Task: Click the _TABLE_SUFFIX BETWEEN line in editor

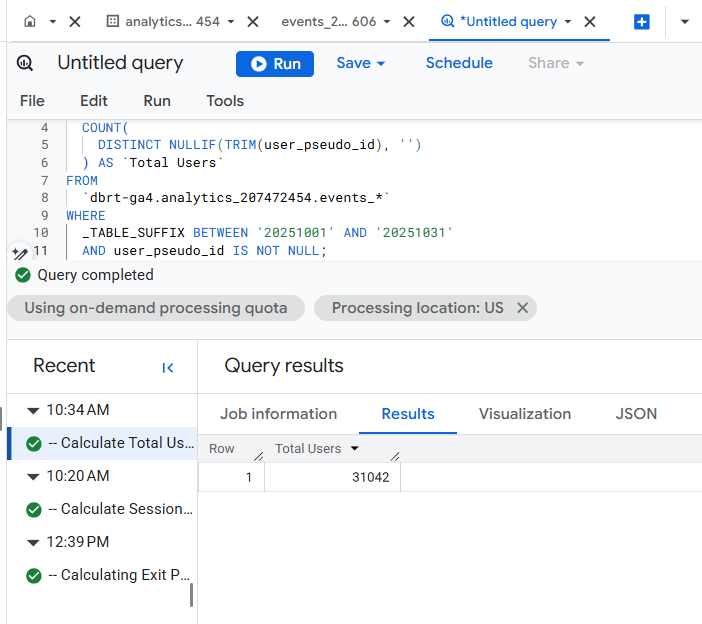Action: click(x=268, y=232)
